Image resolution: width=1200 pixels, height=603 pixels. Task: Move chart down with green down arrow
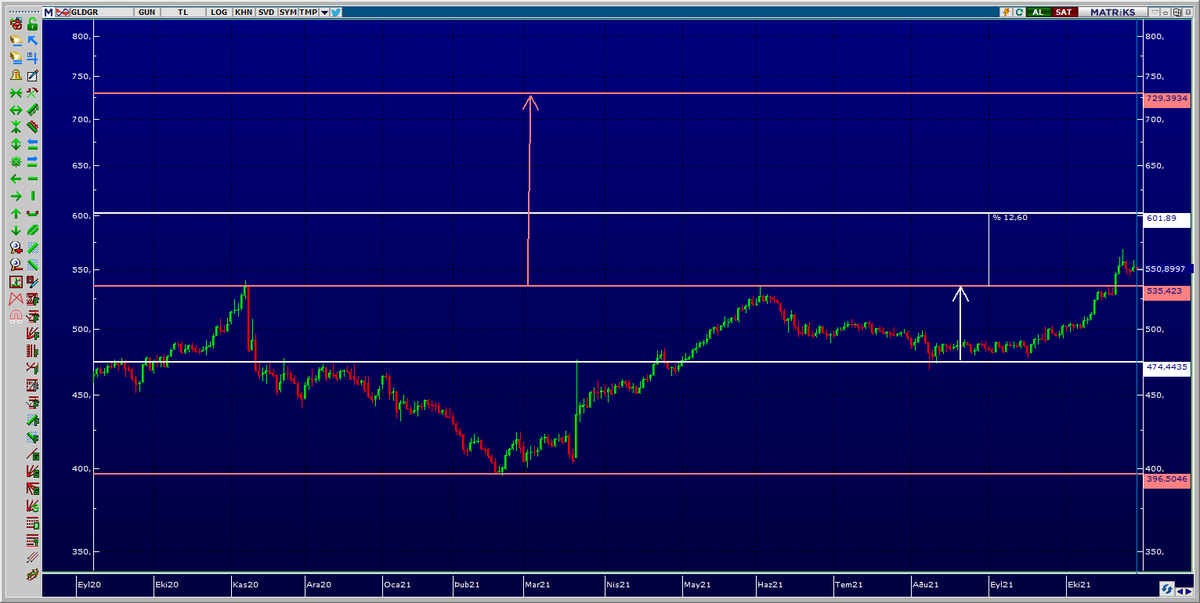tap(16, 230)
